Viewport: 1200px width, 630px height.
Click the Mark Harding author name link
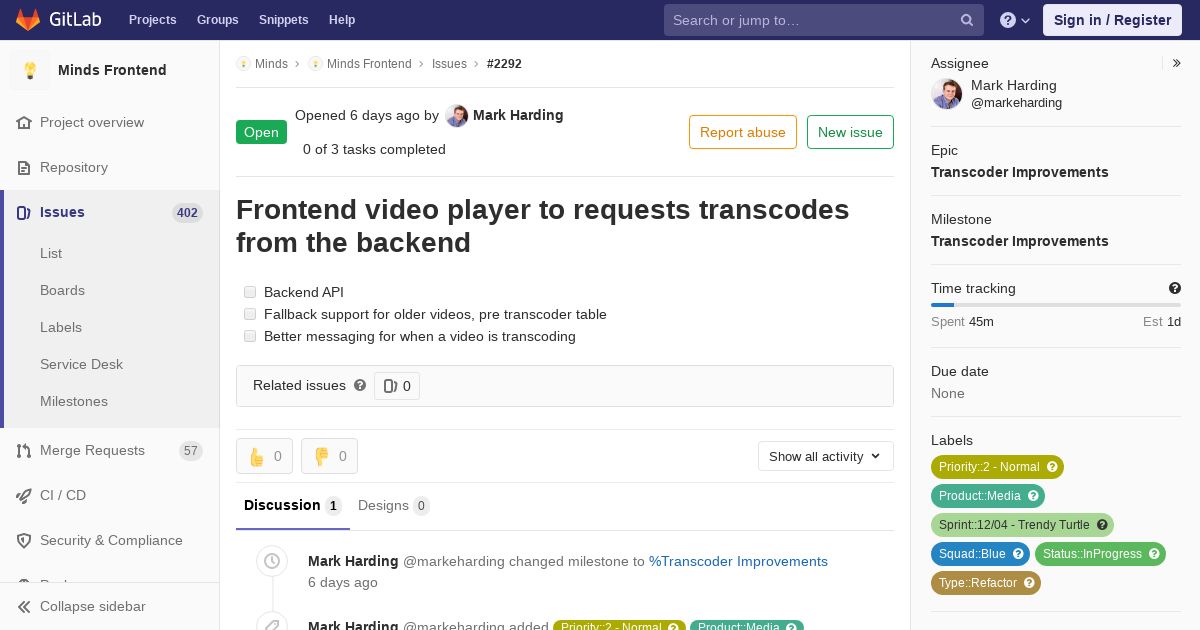pyautogui.click(x=518, y=115)
